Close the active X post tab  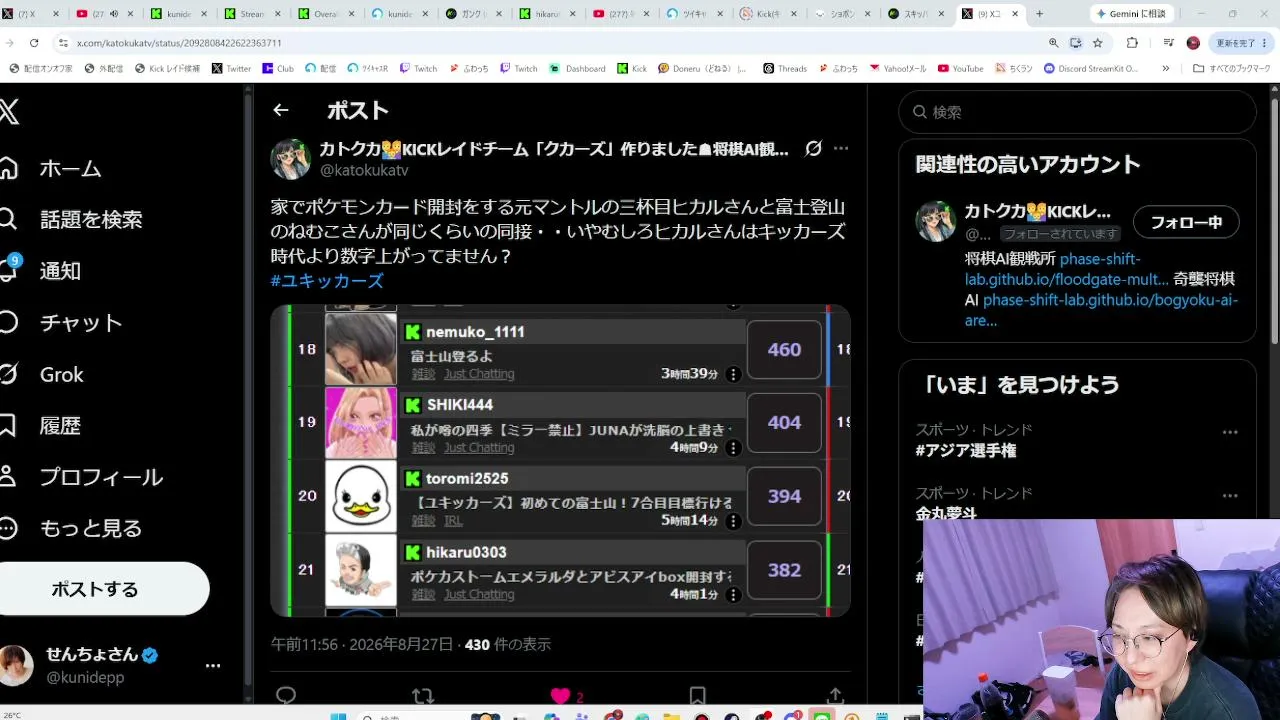[x=1015, y=14]
